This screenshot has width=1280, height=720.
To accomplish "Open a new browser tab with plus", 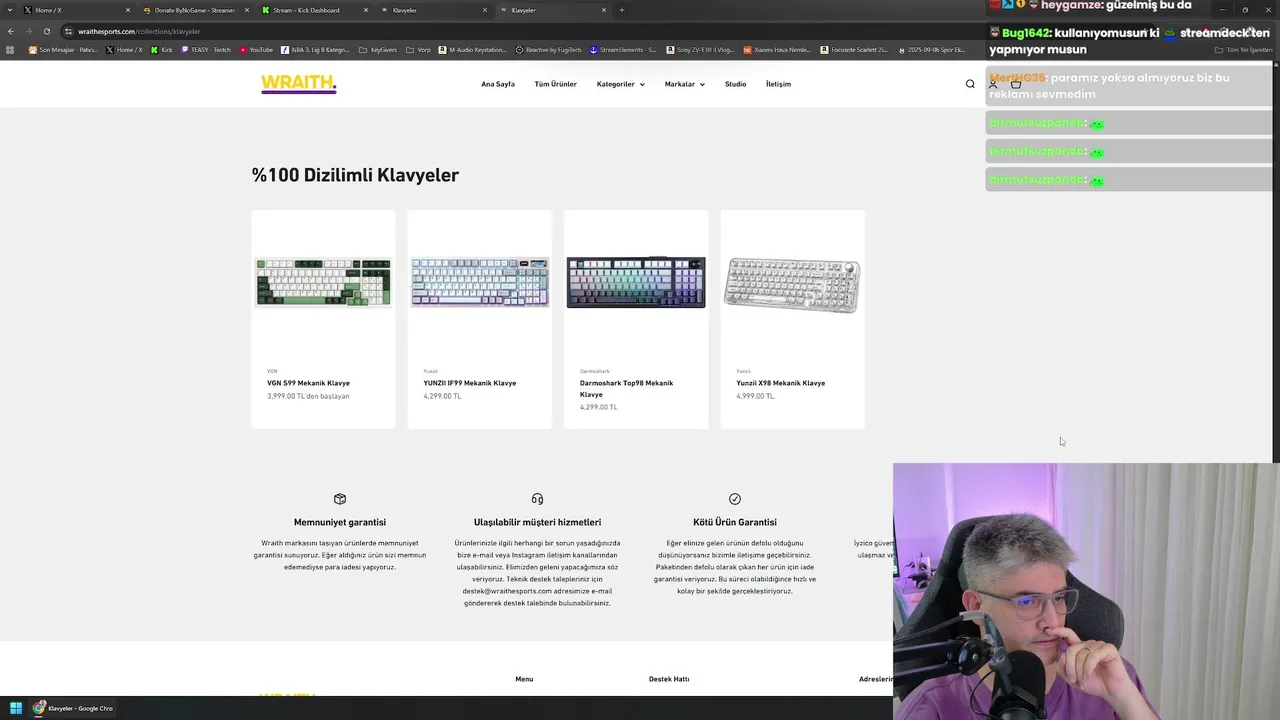I will click(621, 10).
